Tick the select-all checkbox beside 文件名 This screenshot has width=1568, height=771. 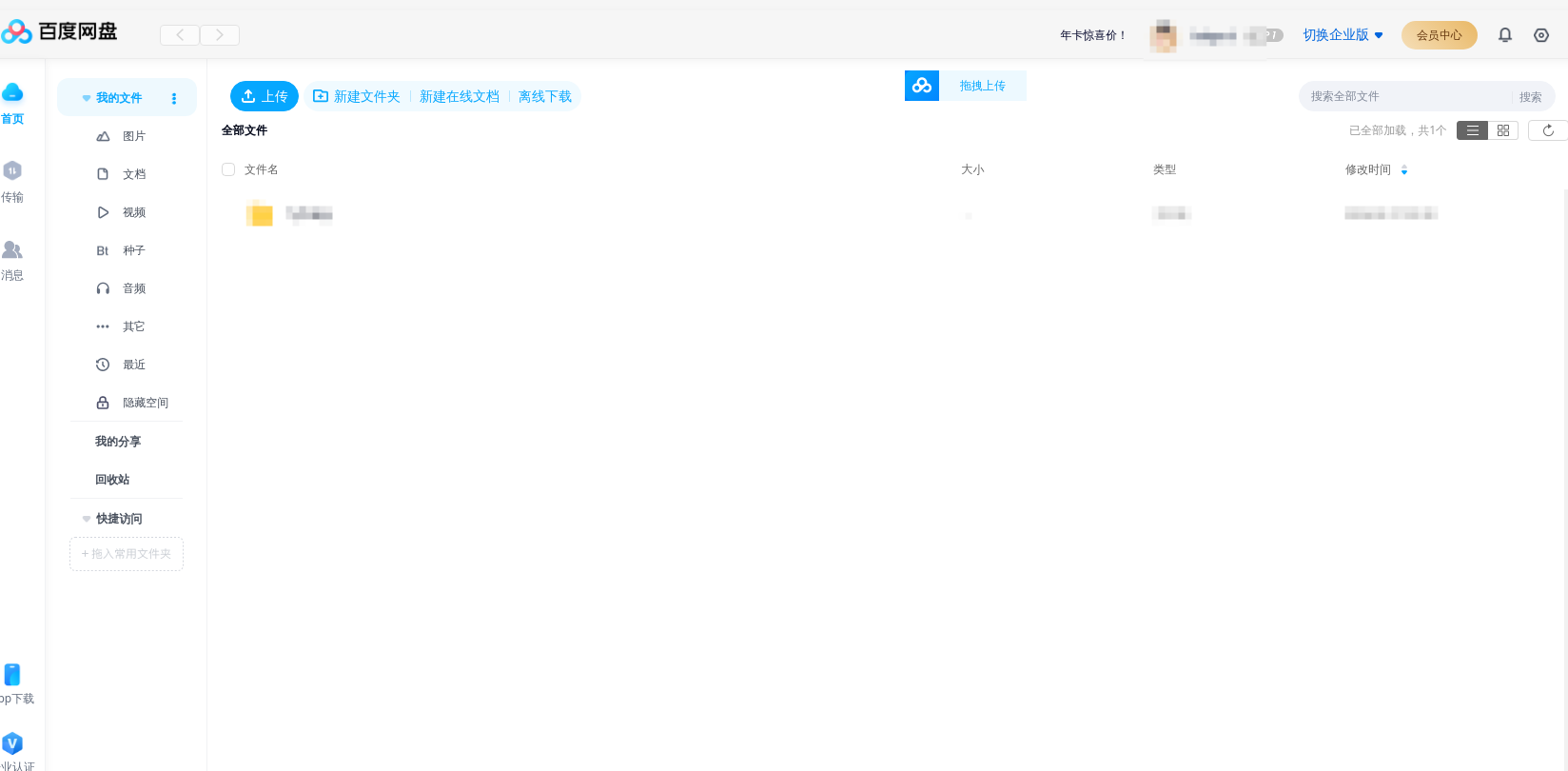click(x=228, y=169)
